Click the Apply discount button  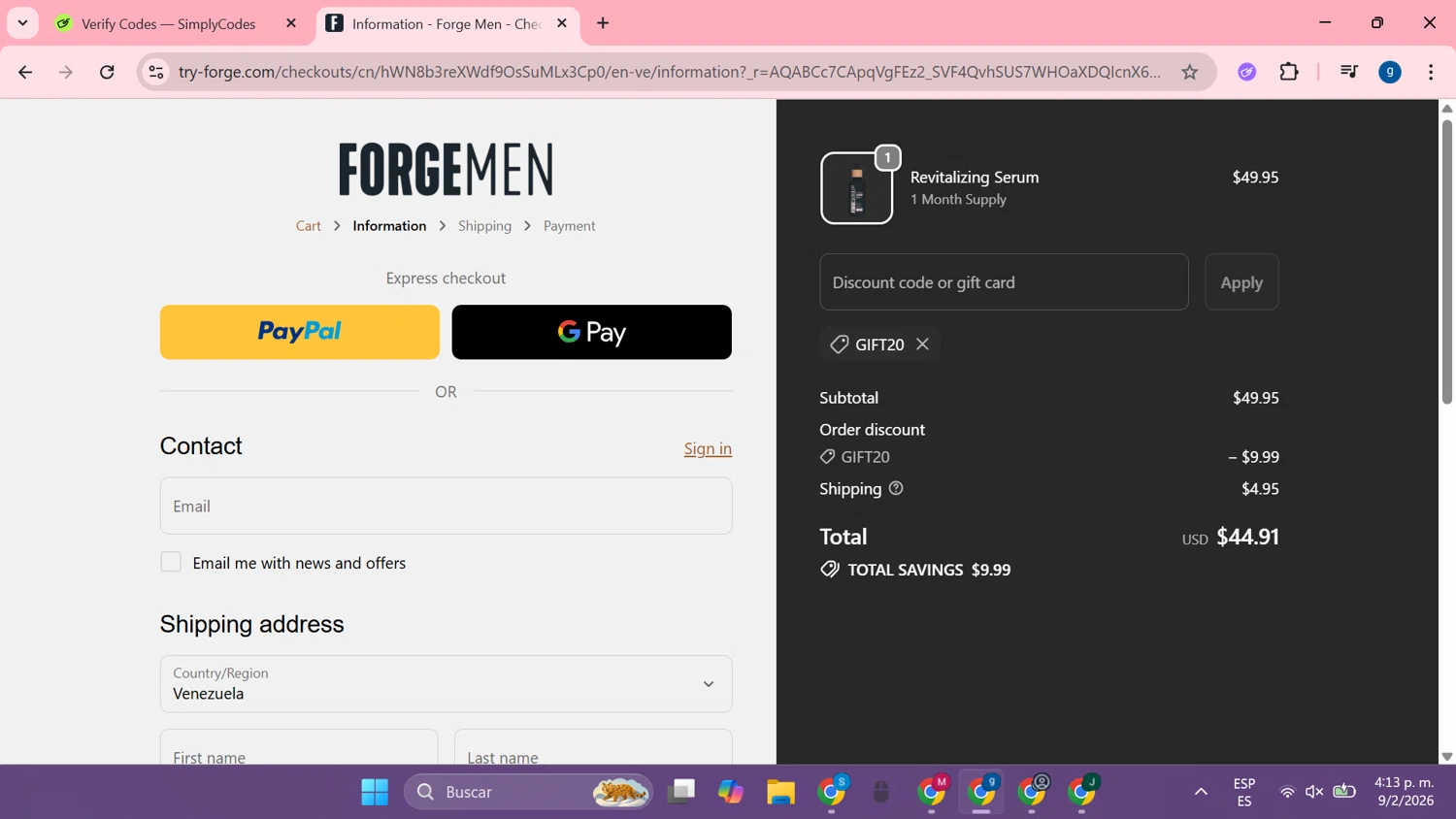[x=1241, y=282]
